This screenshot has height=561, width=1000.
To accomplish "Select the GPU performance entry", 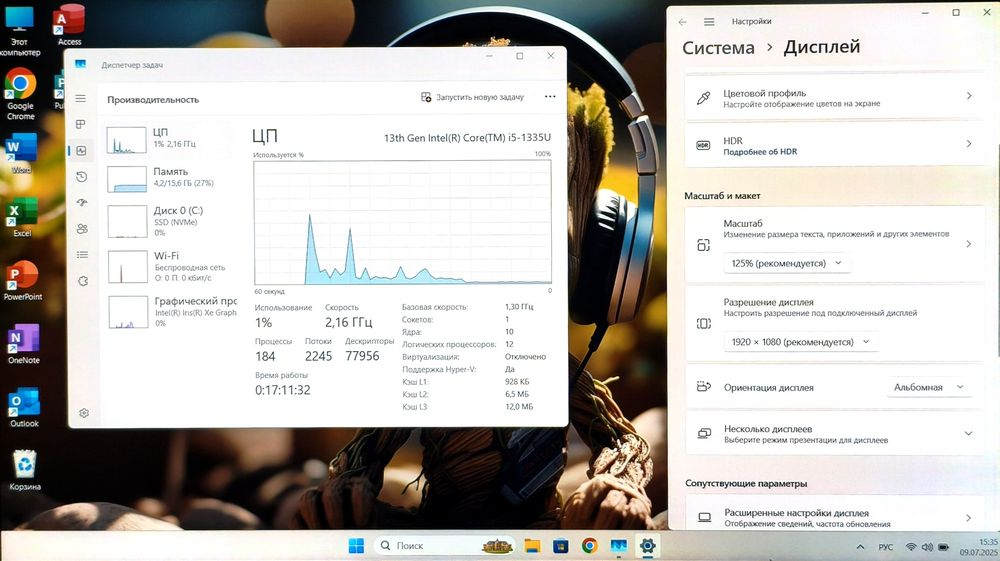I will (172, 311).
